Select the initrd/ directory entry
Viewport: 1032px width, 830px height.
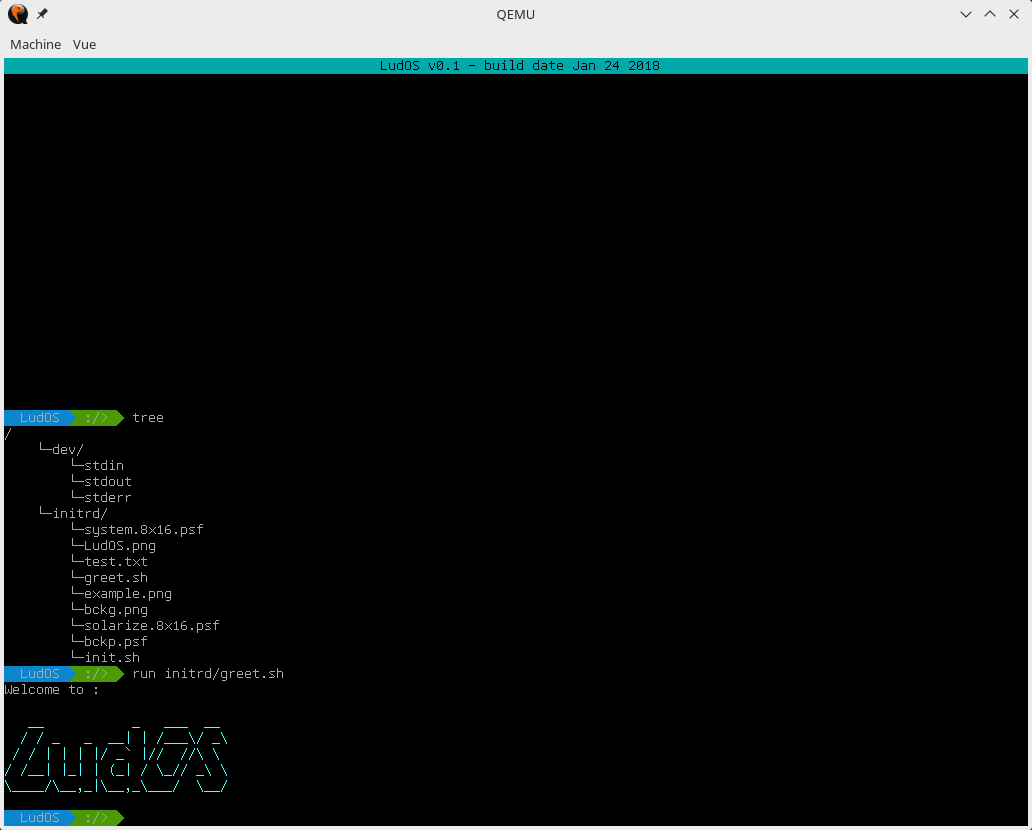(x=80, y=513)
